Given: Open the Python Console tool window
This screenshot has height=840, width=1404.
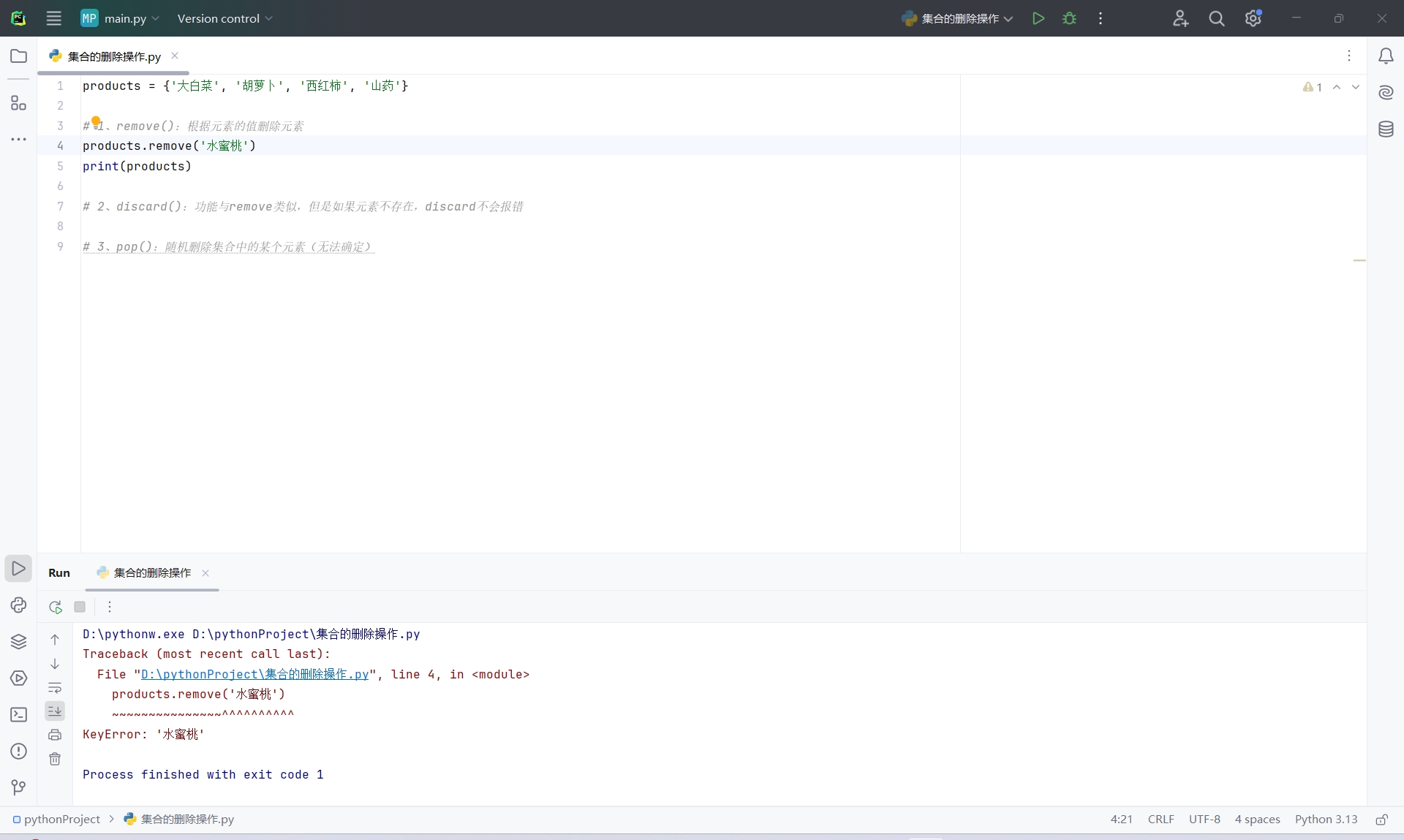Looking at the screenshot, I should pos(18,605).
